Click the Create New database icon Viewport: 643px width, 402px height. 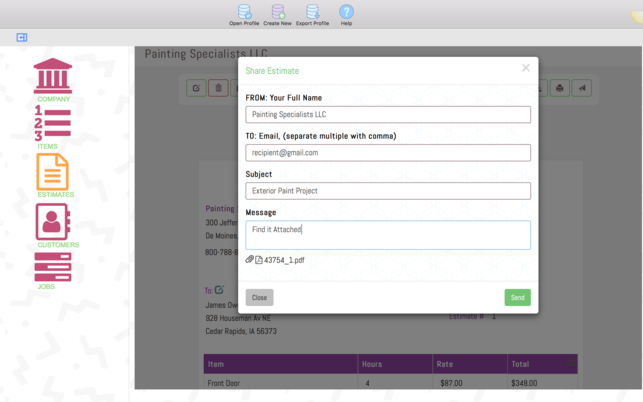pos(278,12)
